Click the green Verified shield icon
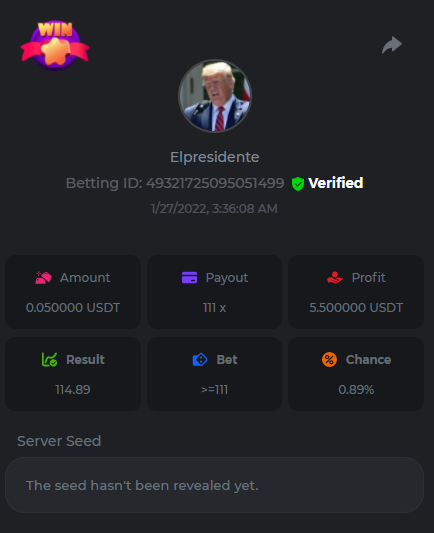Image resolution: width=434 pixels, height=533 pixels. [298, 184]
